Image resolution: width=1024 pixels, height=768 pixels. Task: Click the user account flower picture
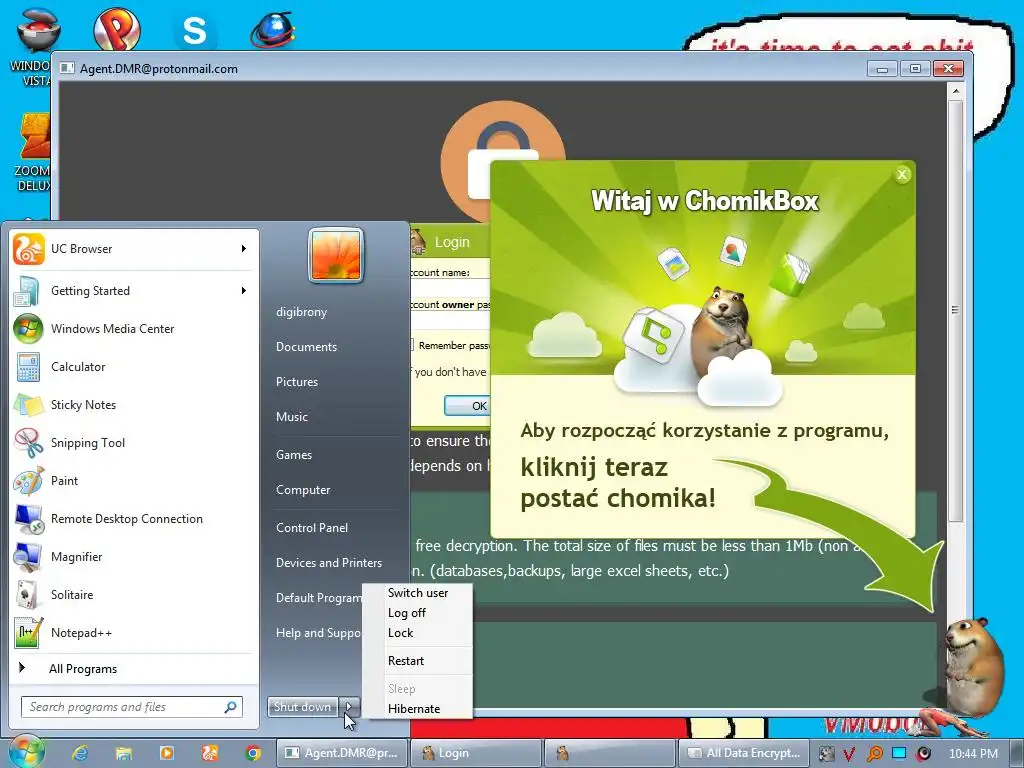coord(336,255)
